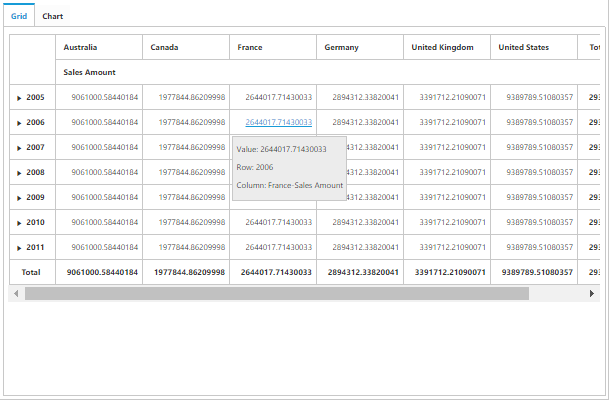609x401 pixels.
Task: Click the scrollbar right arrow
Action: point(593,294)
